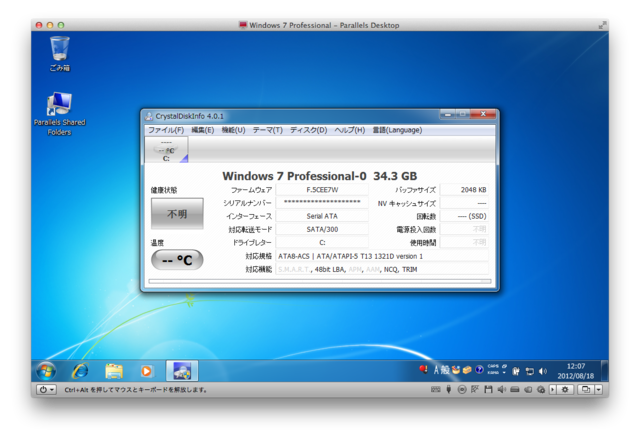Open Windows Media Player from taskbar
The height and width of the screenshot is (441, 640).
click(146, 371)
